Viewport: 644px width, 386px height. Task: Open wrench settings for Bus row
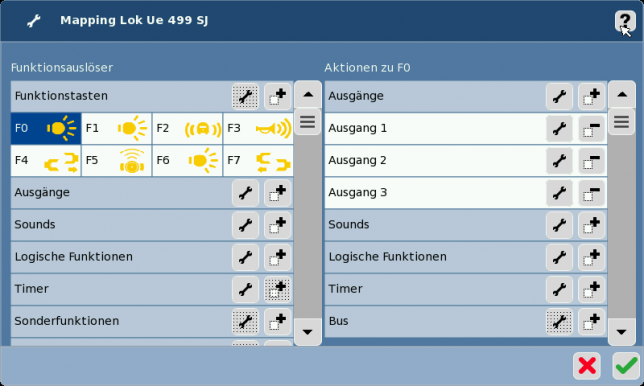pyautogui.click(x=559, y=321)
